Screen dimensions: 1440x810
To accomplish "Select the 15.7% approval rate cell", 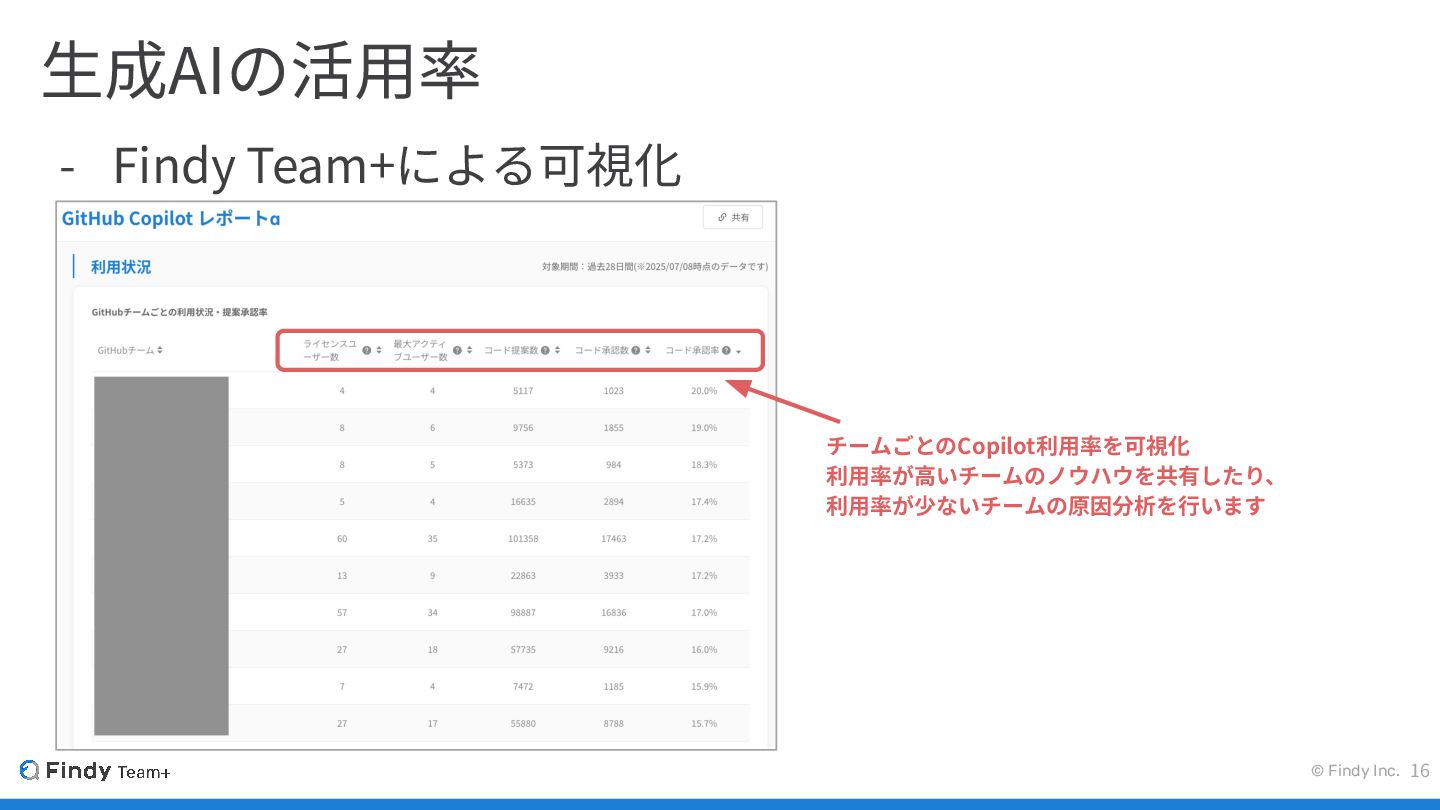I will (704, 724).
